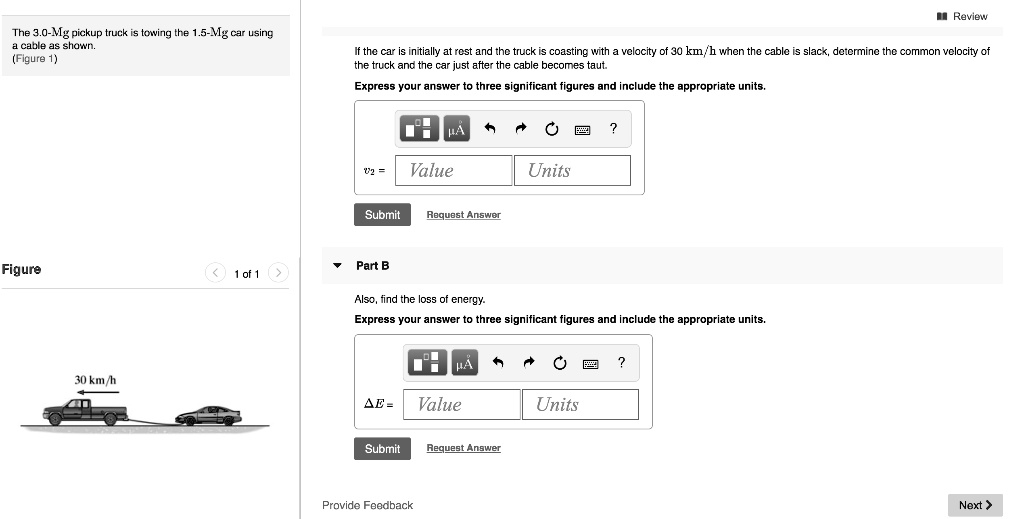This screenshot has height=519, width=1024.
Task: Go to next figure arrow
Action: 278,273
